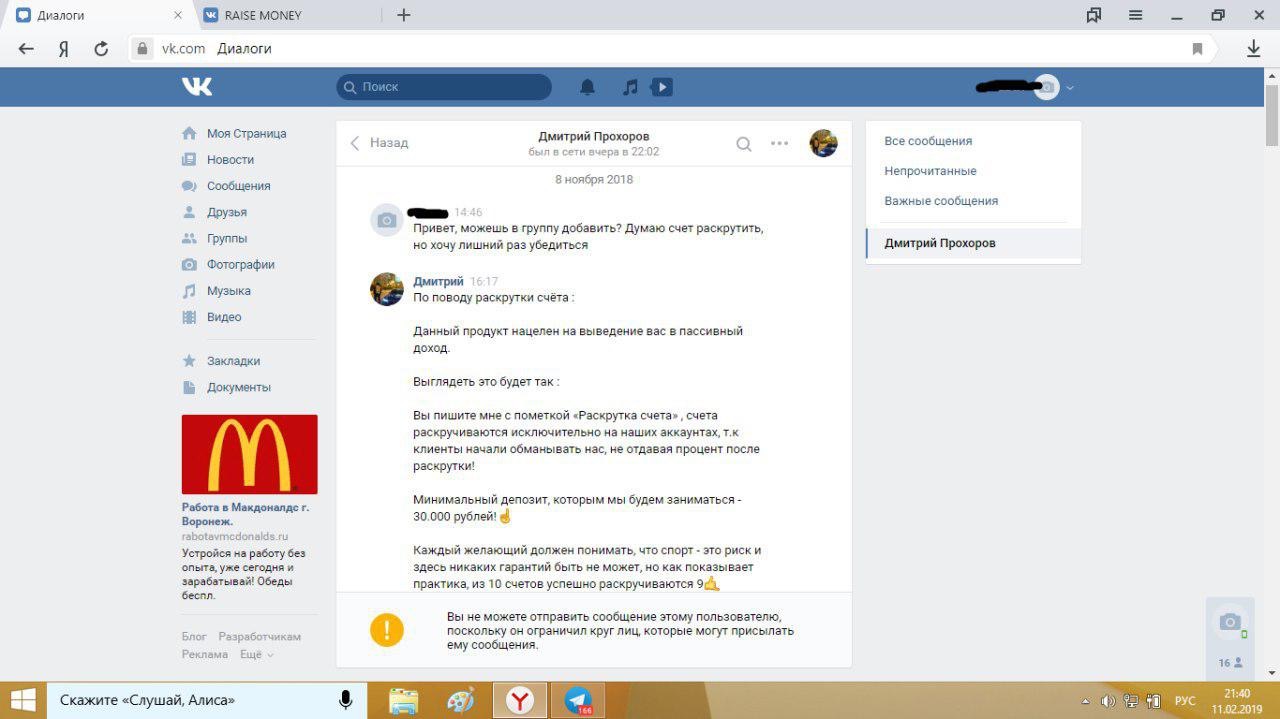Open Yandex Browser taskbar icon

pyautogui.click(x=519, y=701)
